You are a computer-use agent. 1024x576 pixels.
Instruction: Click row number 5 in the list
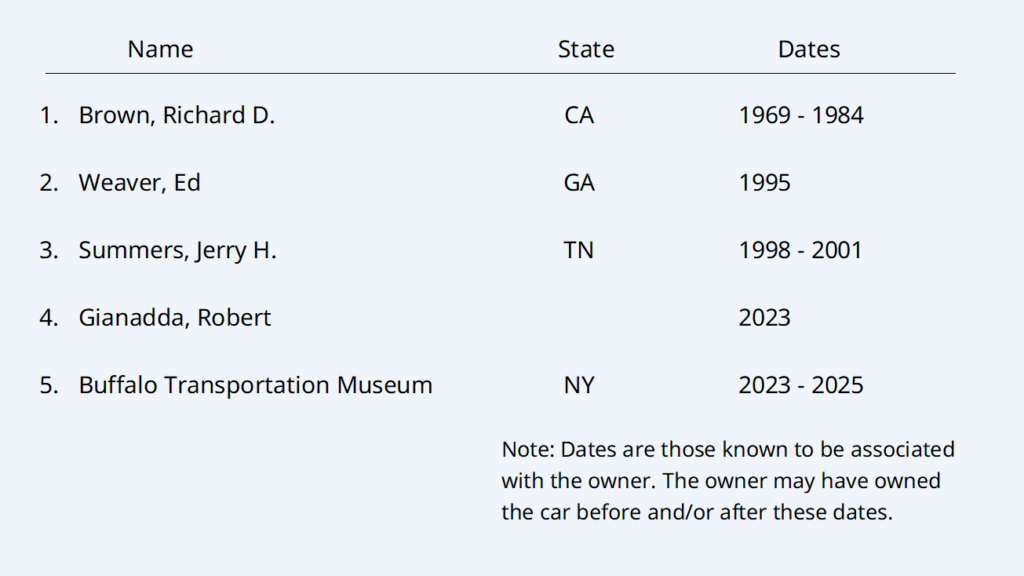pyautogui.click(x=49, y=385)
